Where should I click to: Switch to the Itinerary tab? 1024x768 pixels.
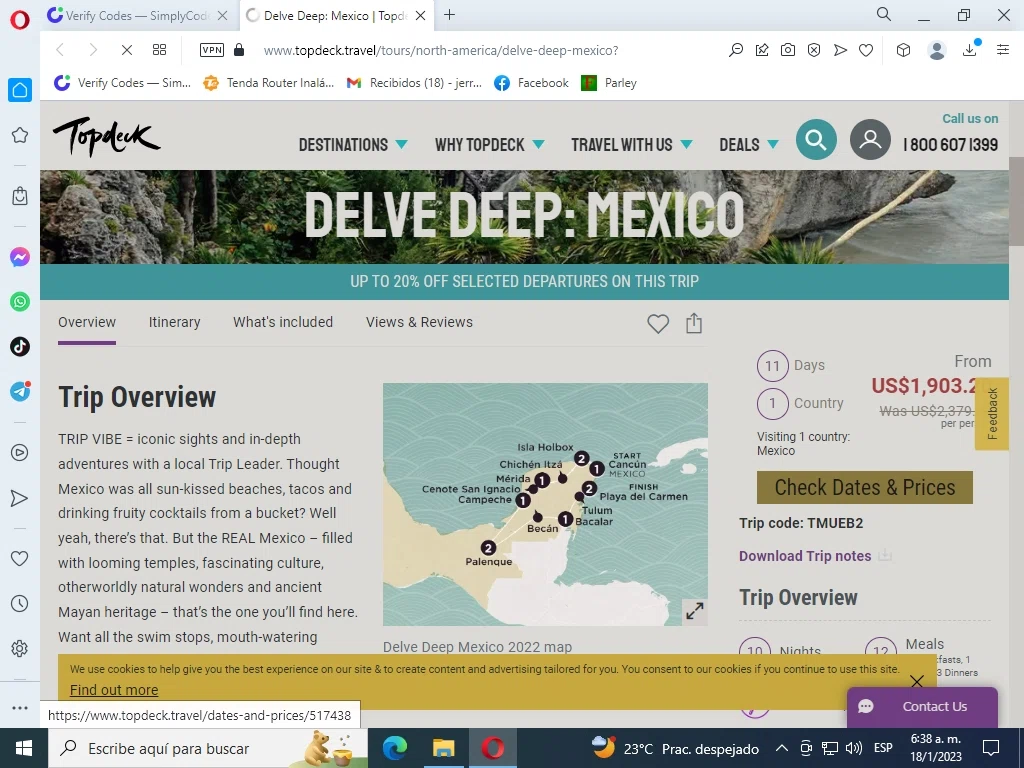pyautogui.click(x=174, y=322)
